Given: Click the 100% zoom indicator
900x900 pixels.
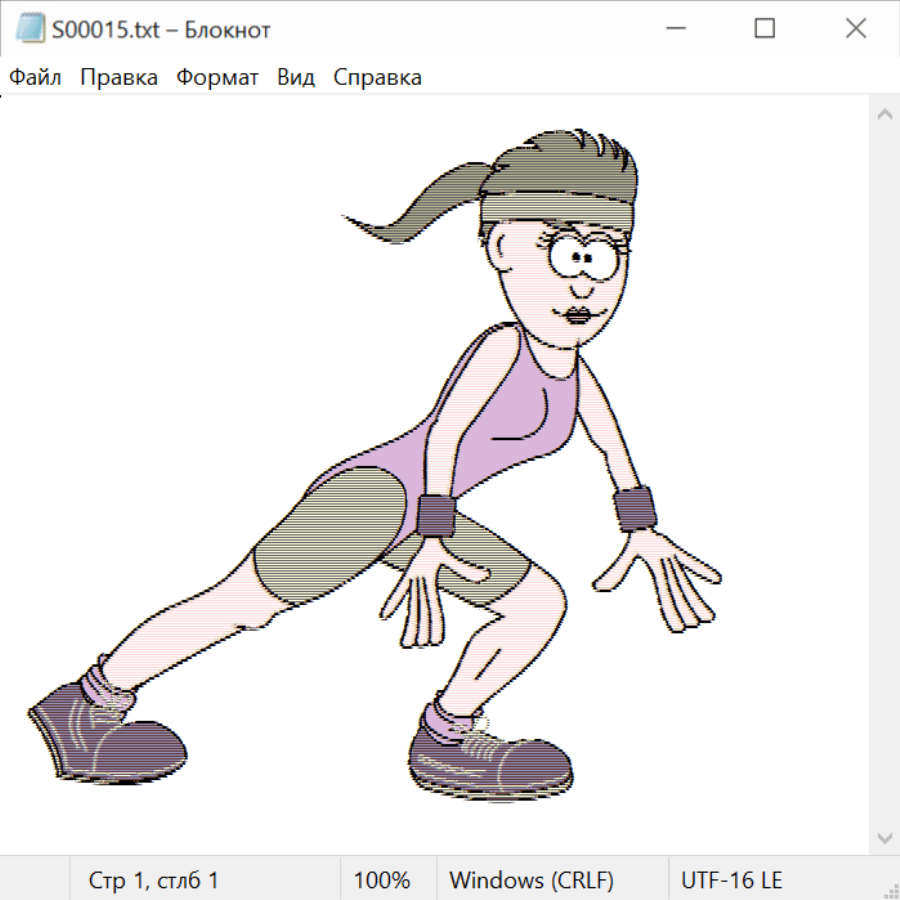Looking at the screenshot, I should click(382, 881).
